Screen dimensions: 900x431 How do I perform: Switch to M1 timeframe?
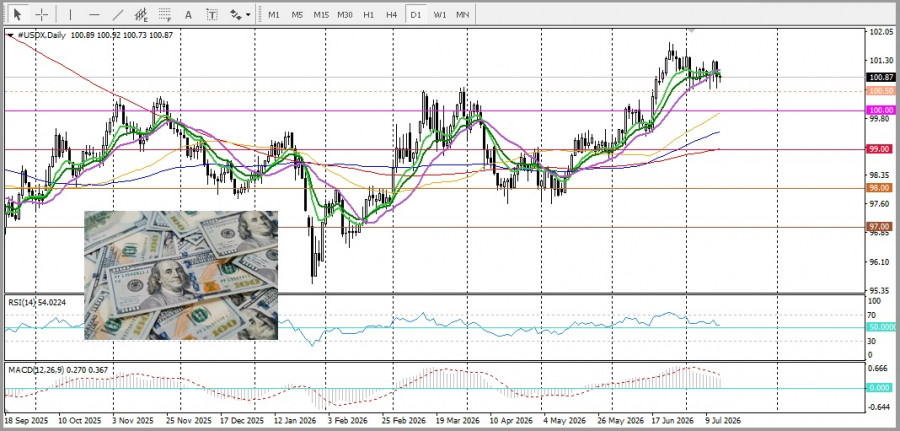pos(274,15)
